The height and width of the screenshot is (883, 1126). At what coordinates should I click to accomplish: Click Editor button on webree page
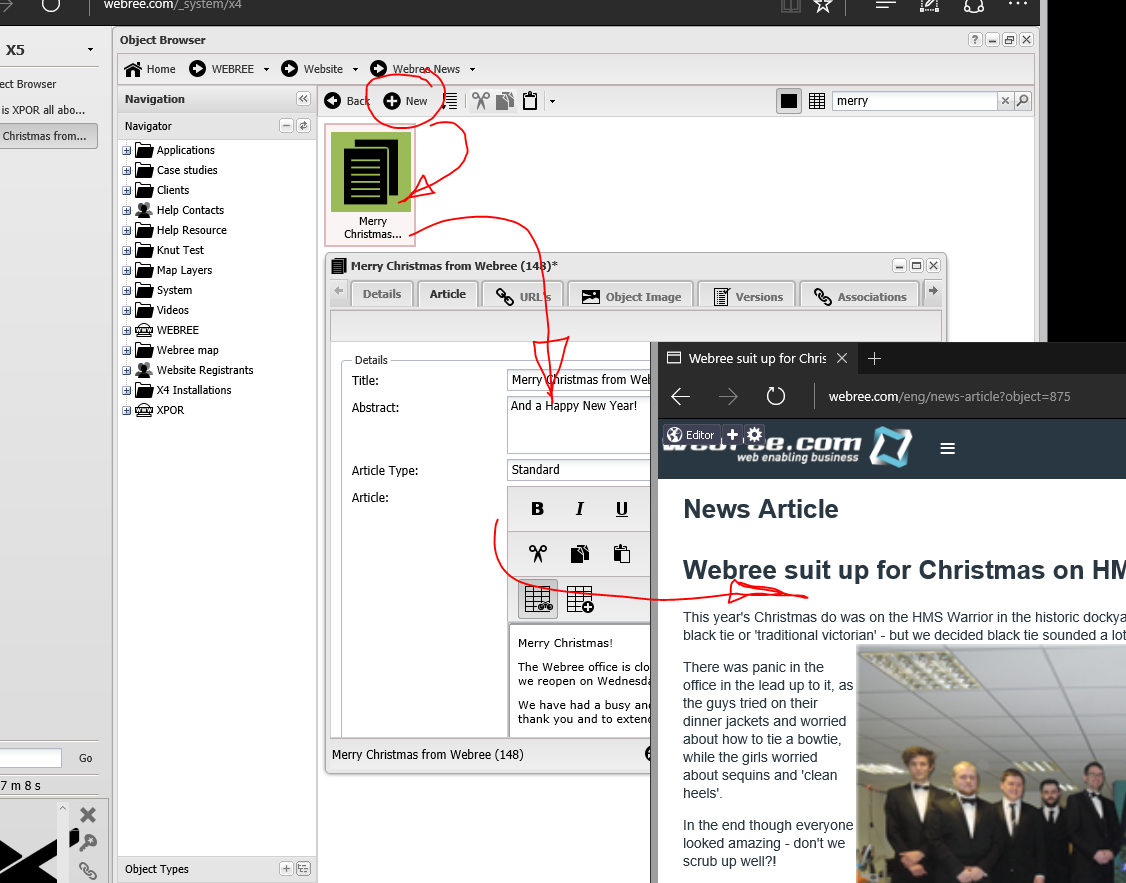pyautogui.click(x=691, y=434)
